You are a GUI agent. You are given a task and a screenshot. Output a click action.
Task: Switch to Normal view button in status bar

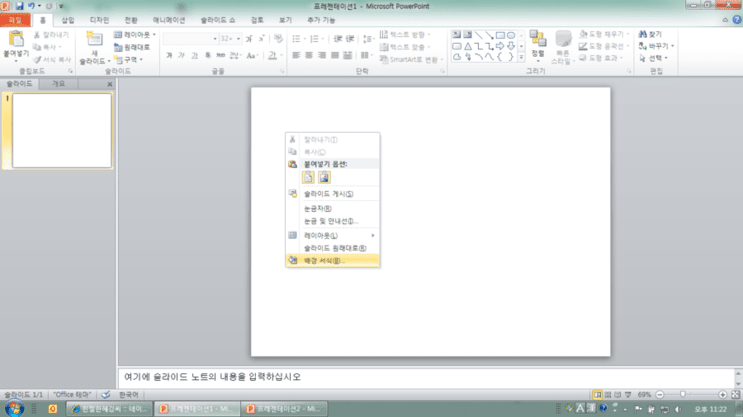click(x=597, y=394)
